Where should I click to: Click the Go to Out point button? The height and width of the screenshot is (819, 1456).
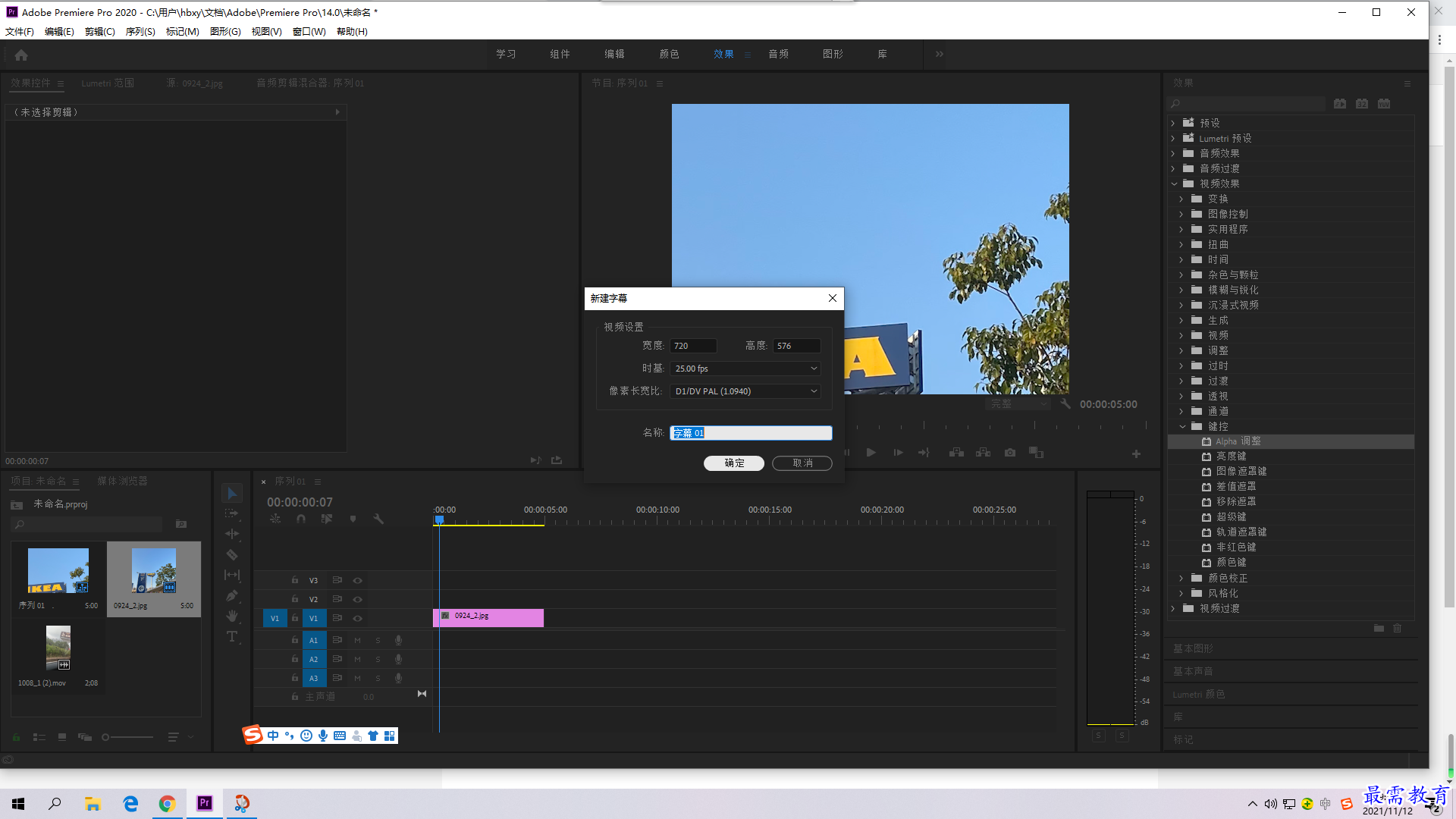tap(924, 453)
